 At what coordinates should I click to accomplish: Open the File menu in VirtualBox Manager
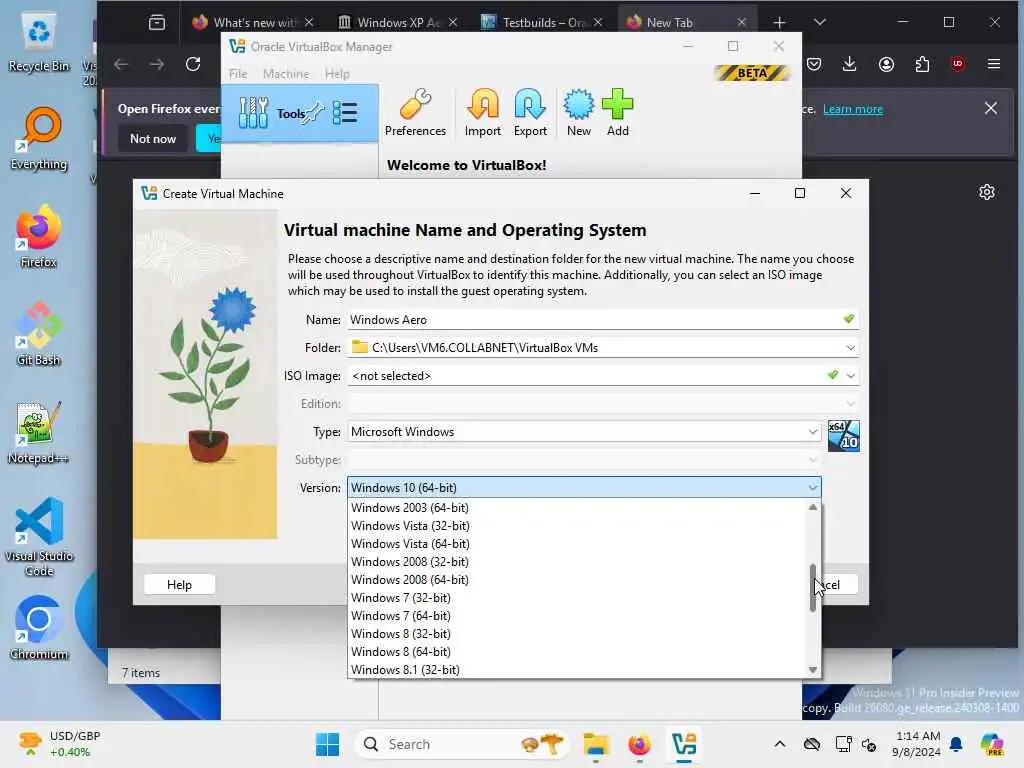click(238, 74)
